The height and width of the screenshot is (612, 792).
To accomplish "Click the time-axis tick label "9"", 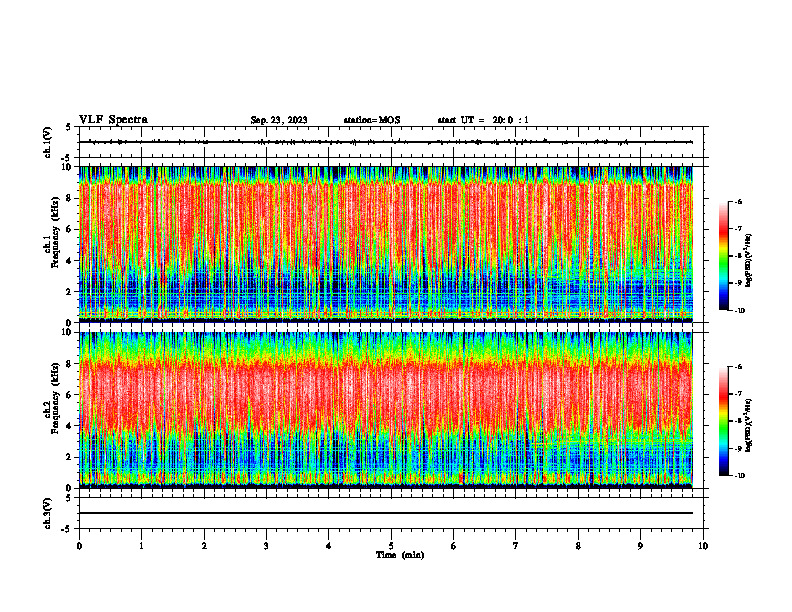I will pos(640,546).
